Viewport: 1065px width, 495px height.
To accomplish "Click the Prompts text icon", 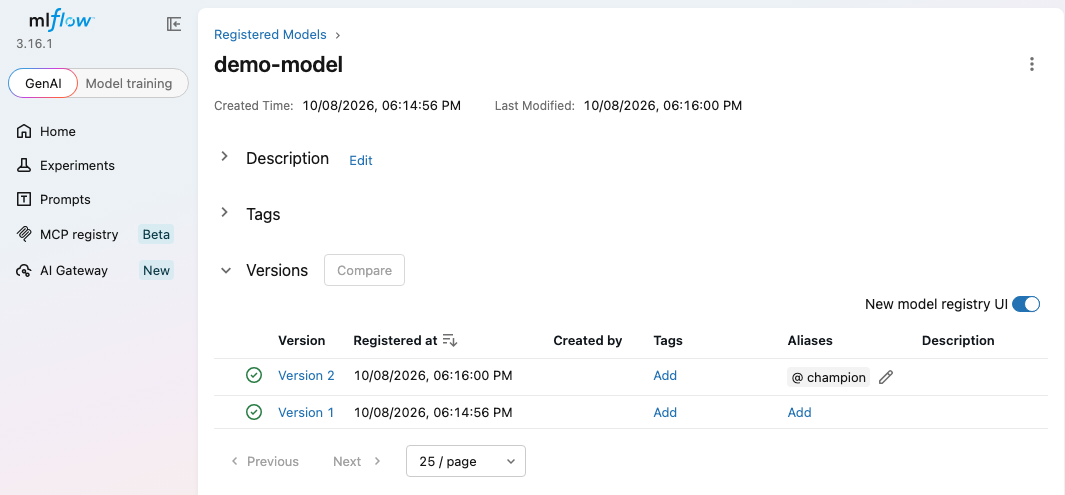I will 24,199.
